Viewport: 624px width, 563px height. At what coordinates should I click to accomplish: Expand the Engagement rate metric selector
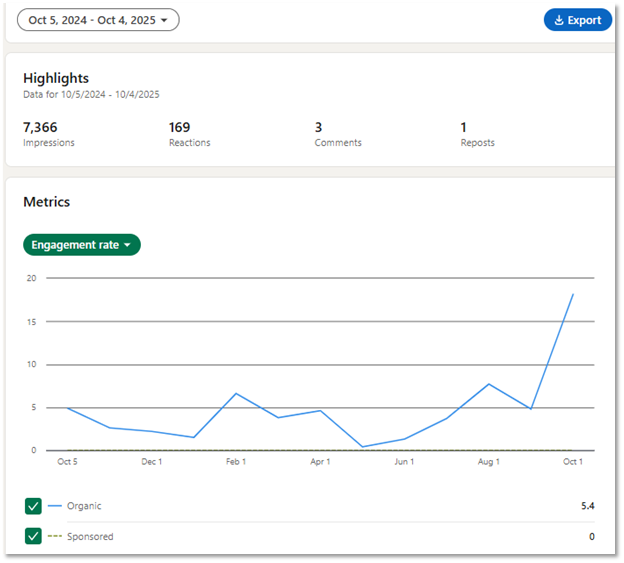(82, 245)
